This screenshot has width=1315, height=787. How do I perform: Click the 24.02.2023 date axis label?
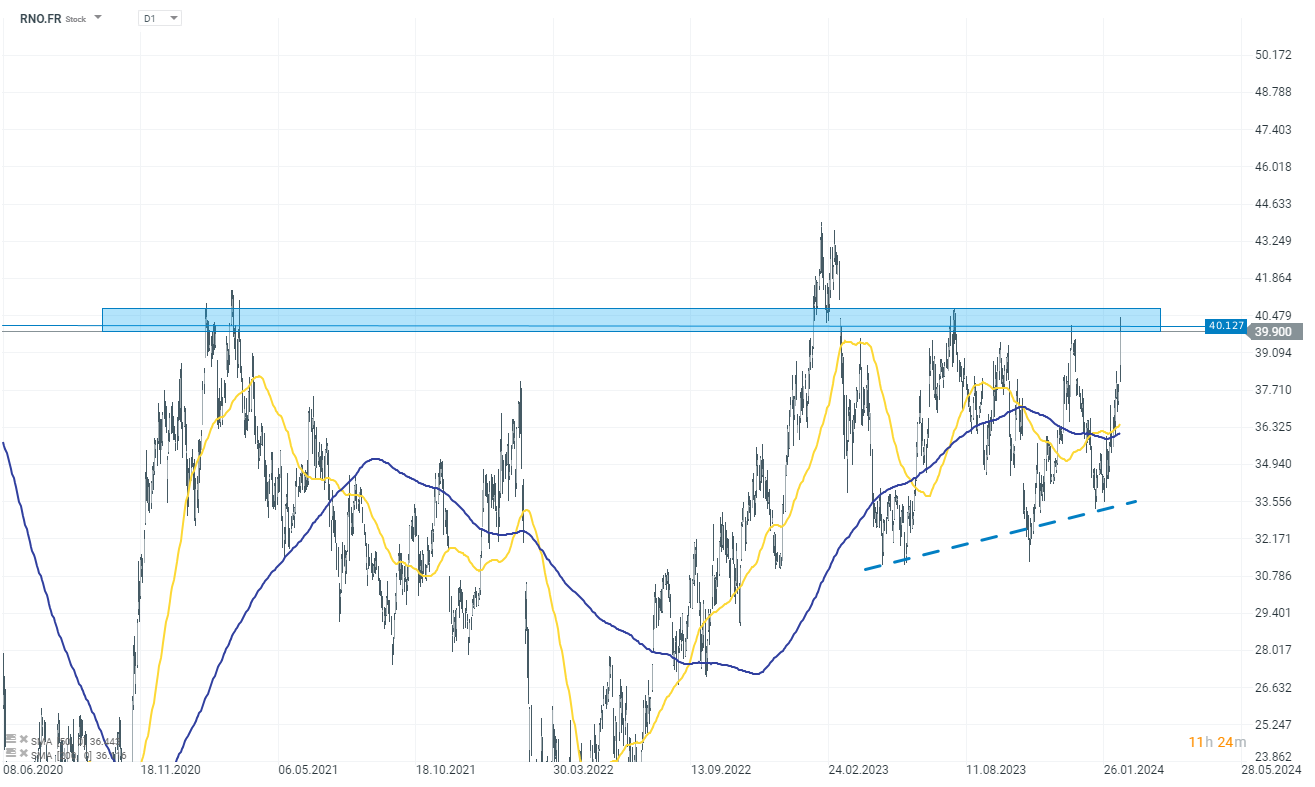(x=859, y=770)
